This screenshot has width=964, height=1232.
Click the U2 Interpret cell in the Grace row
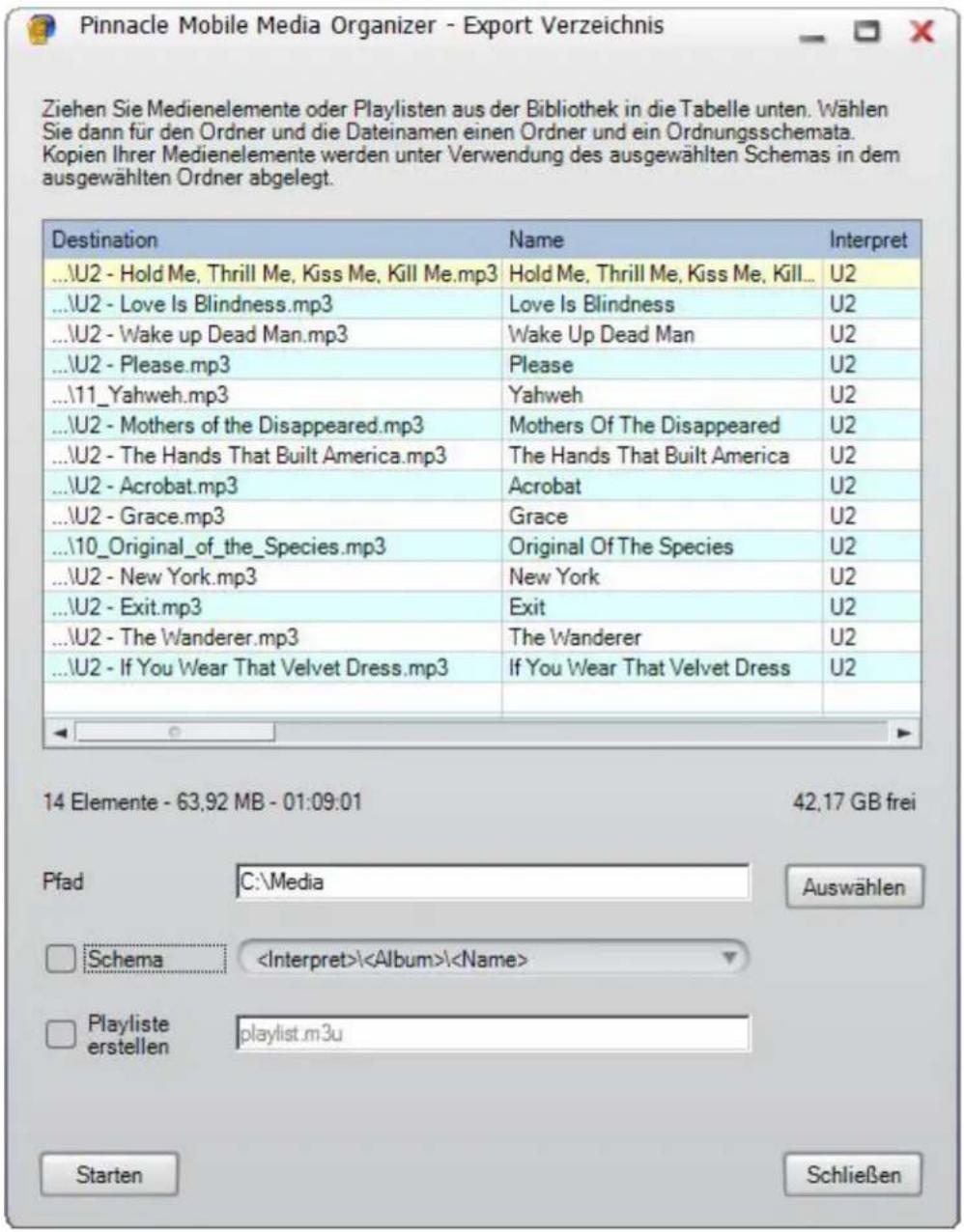point(871,517)
